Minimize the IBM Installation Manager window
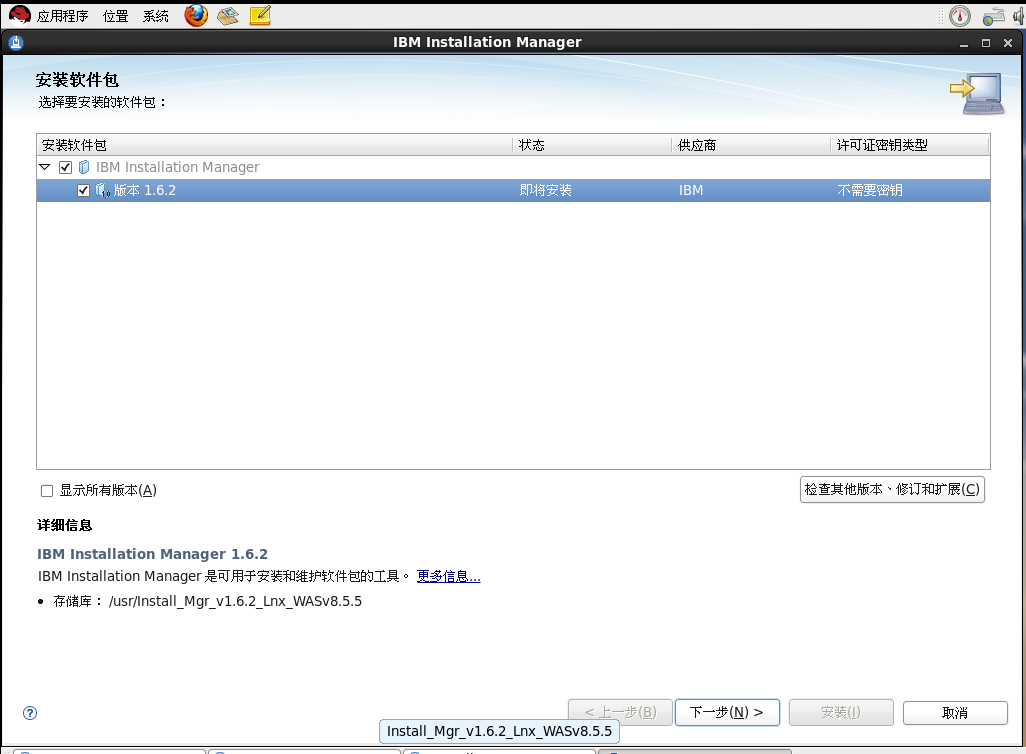 pos(963,43)
